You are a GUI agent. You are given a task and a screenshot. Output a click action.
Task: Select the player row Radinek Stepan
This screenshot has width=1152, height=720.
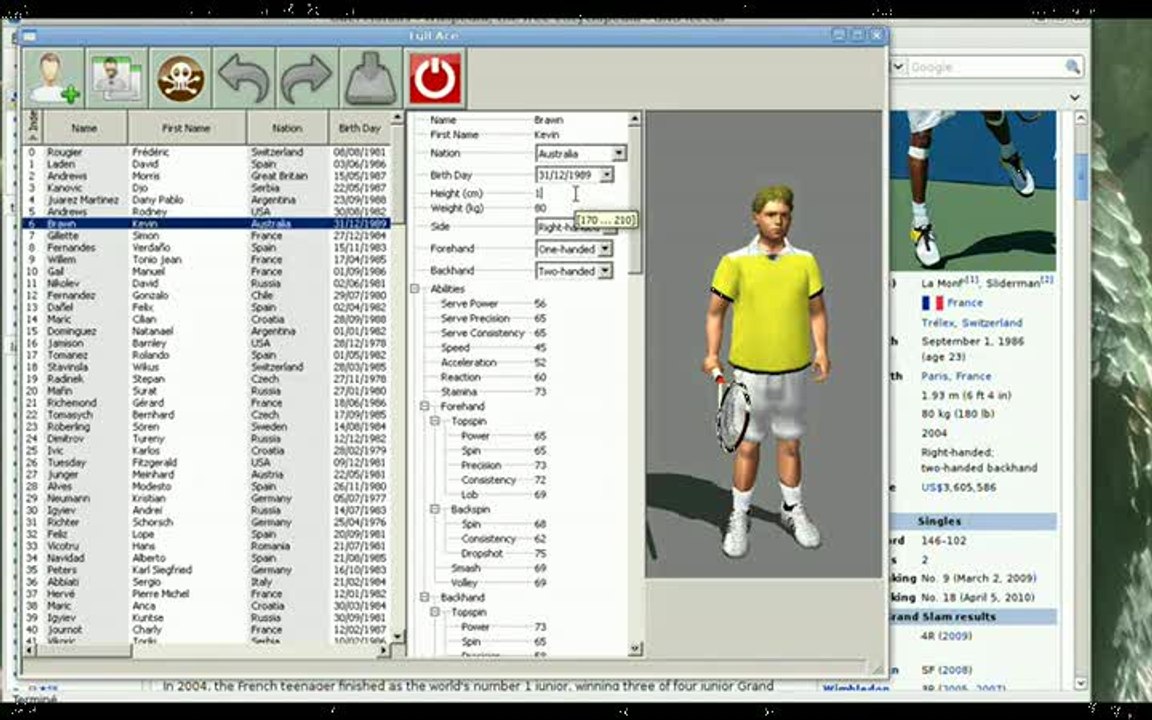[206, 379]
